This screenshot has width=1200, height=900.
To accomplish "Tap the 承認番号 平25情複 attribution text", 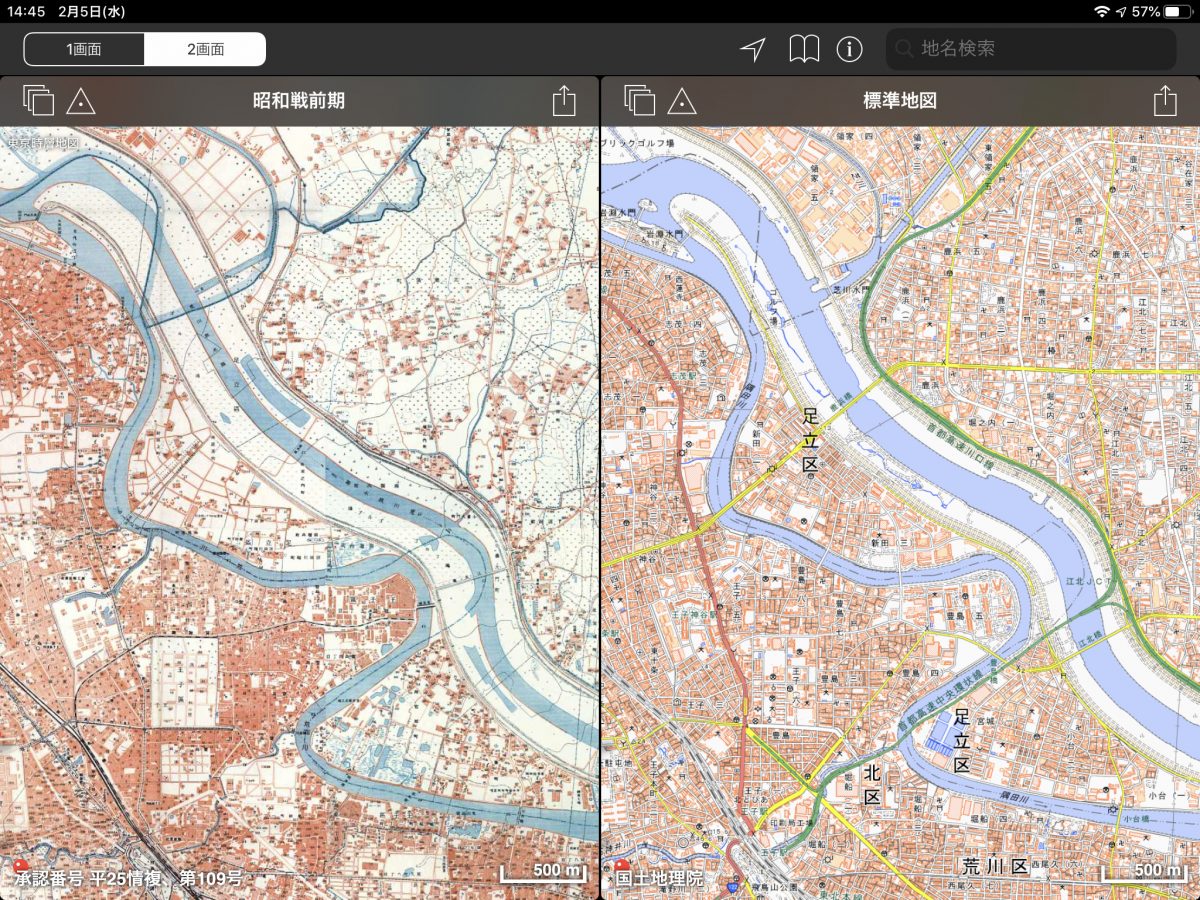I will click(128, 878).
